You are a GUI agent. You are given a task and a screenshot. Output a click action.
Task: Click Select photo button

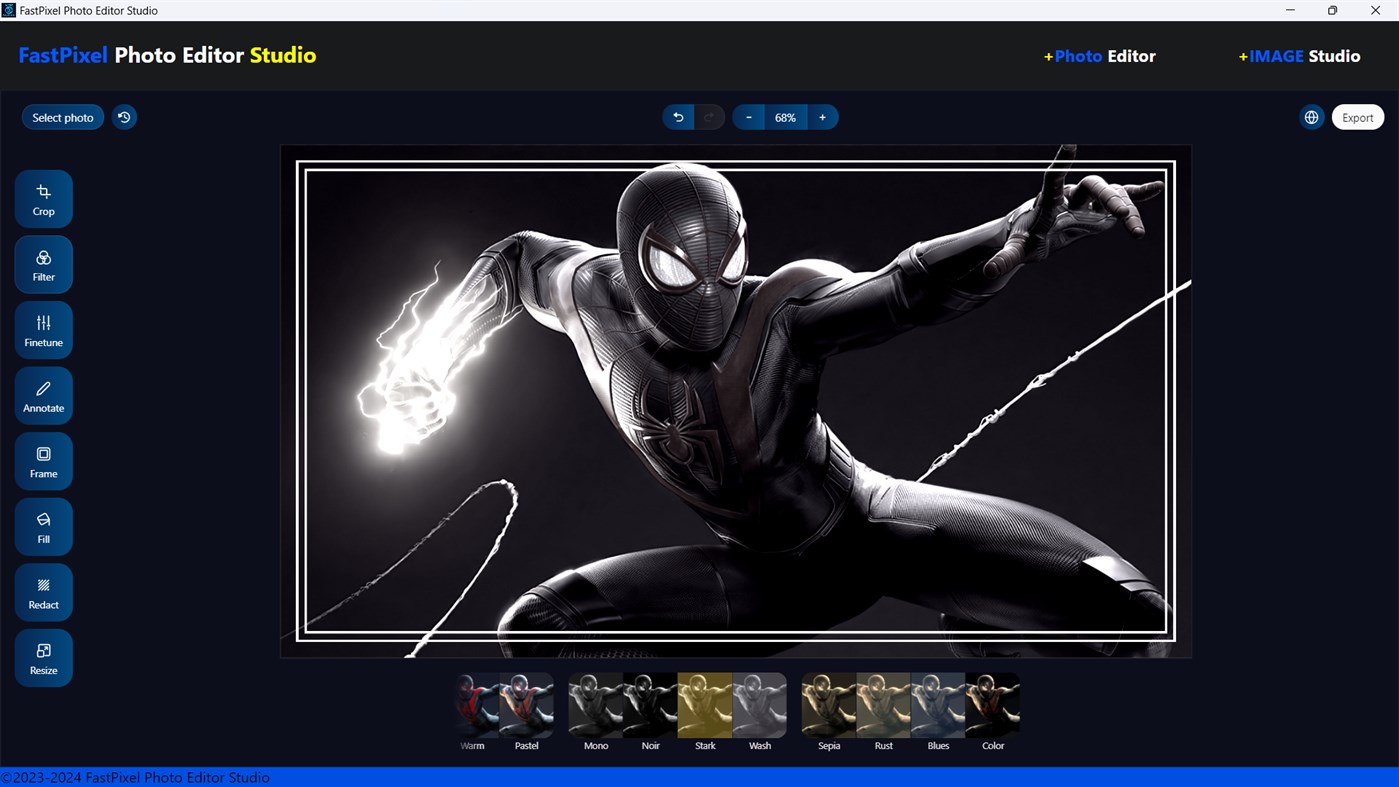[x=63, y=117]
